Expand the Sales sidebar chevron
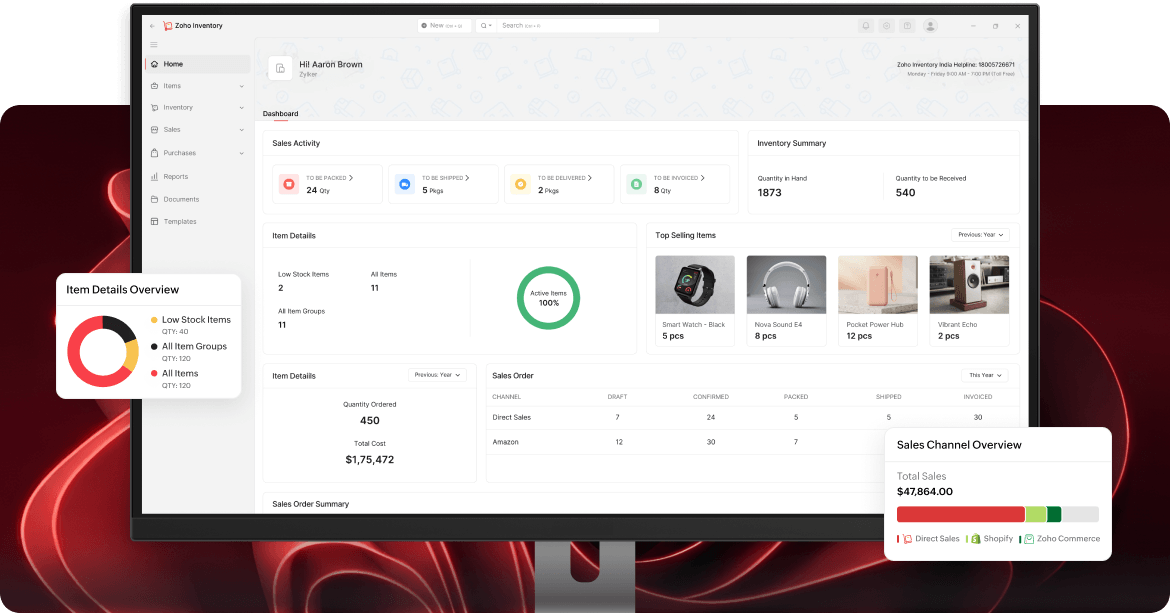Image resolution: width=1170 pixels, height=613 pixels. [242, 131]
